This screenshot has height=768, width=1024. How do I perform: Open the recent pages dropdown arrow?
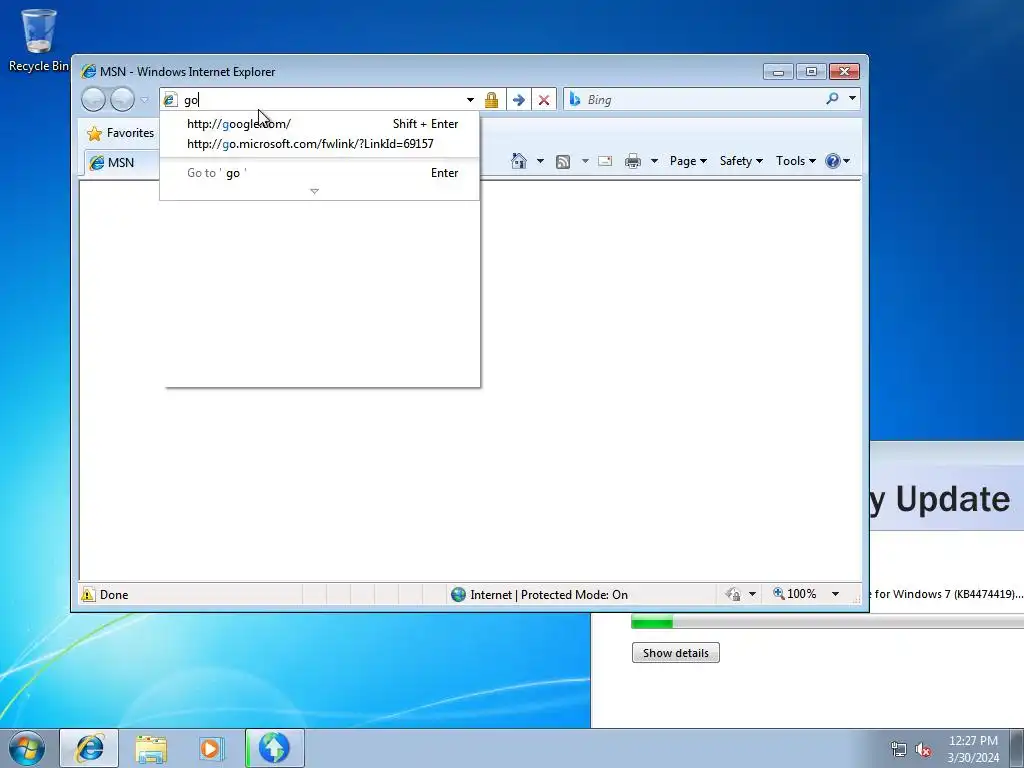pyautogui.click(x=144, y=100)
